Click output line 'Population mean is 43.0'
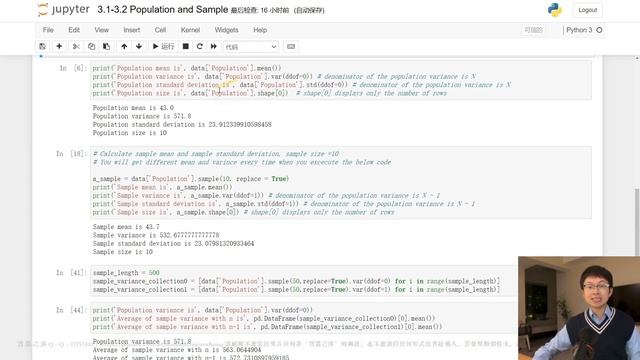Viewport: 640px width, 360px height. [x=133, y=108]
